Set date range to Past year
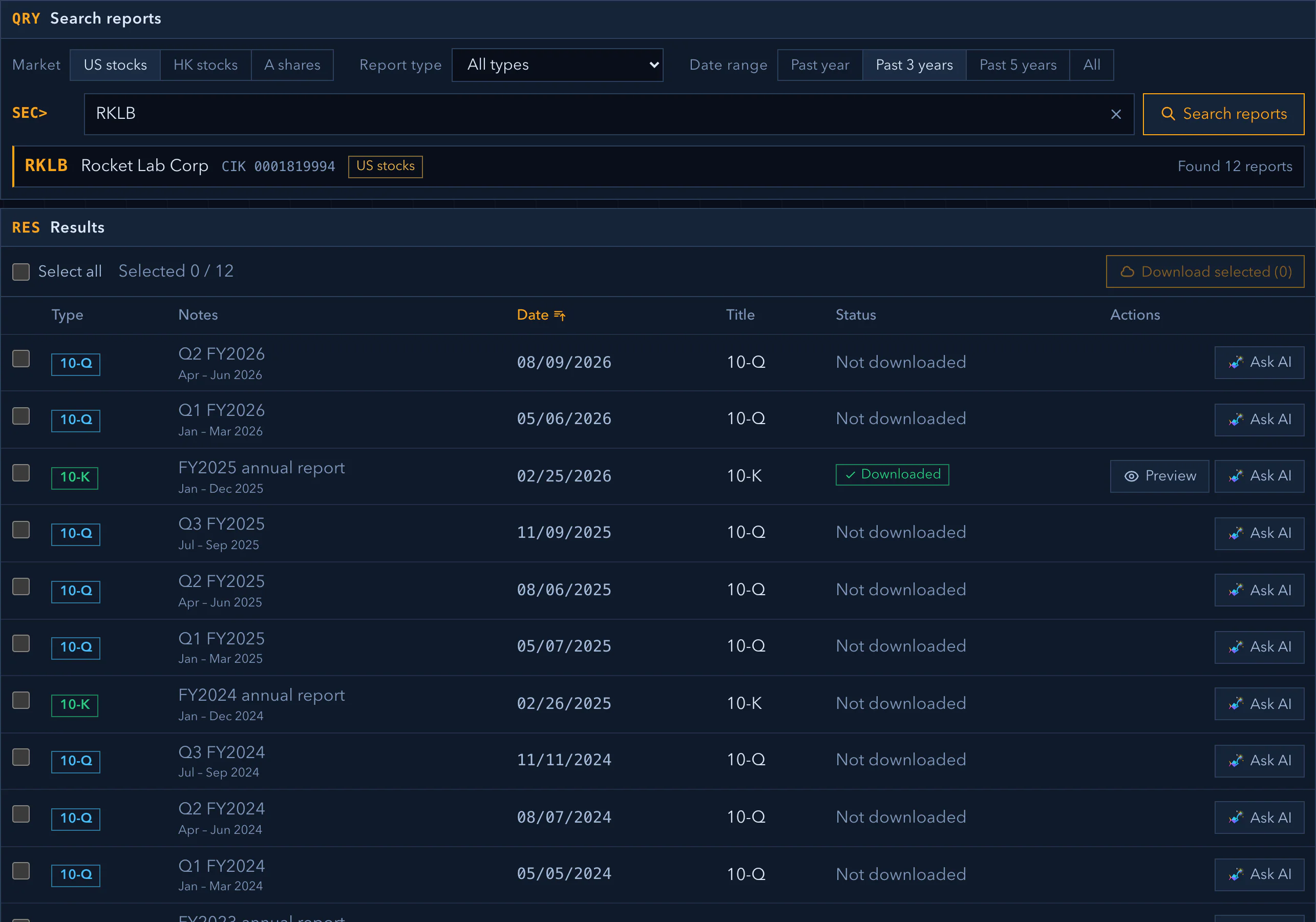This screenshot has height=922, width=1316. coord(820,65)
